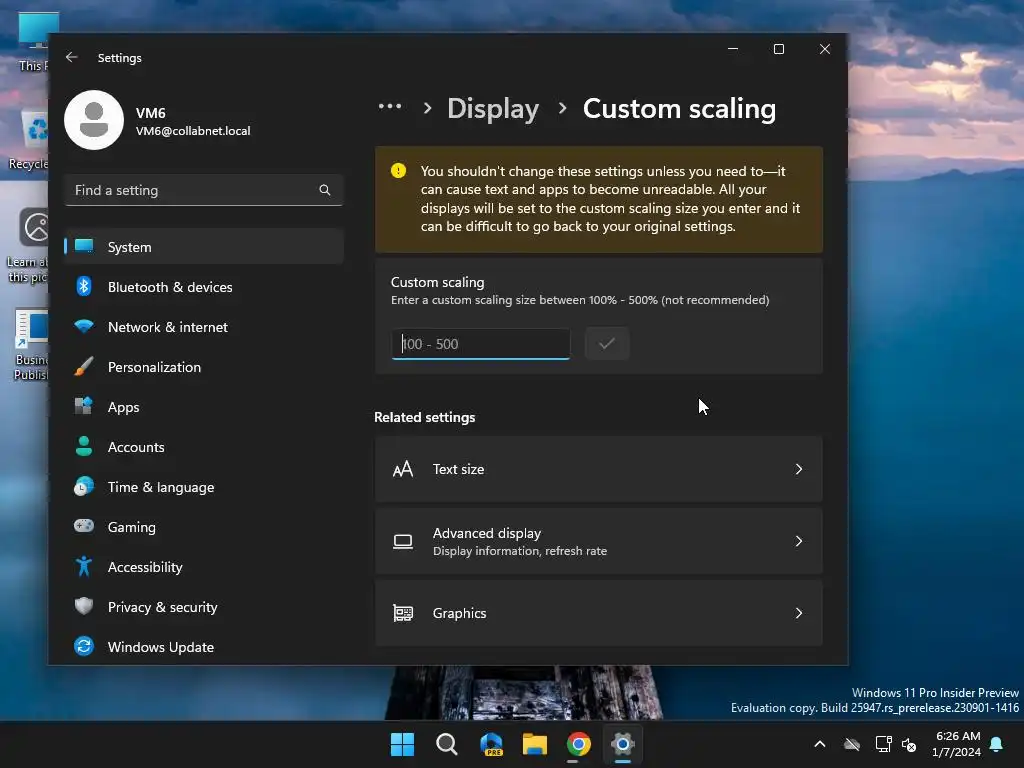
Task: Select the This PC desktop icon
Action: [x=33, y=42]
